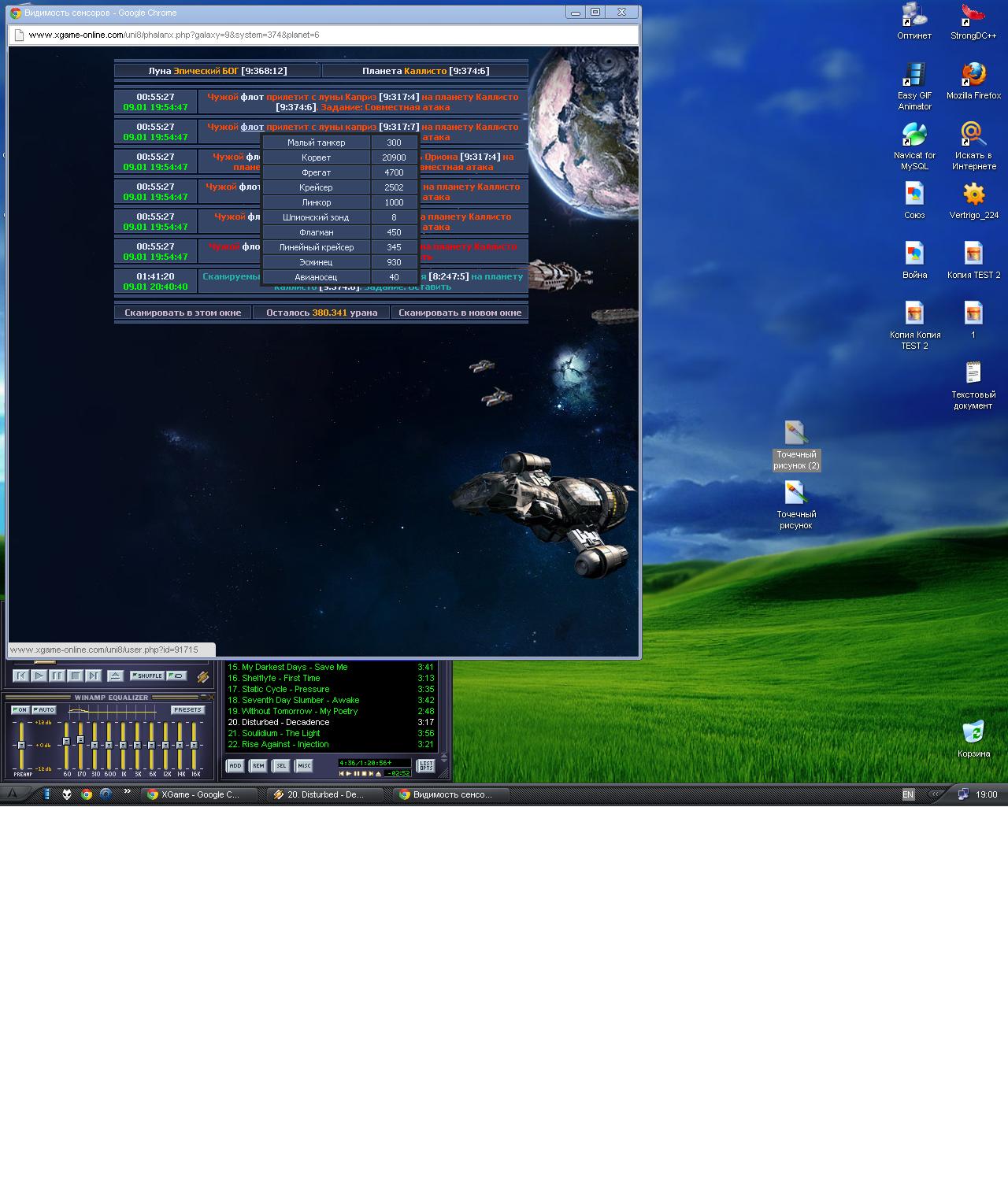Click the Winamp lightning bolt logo

[202, 676]
